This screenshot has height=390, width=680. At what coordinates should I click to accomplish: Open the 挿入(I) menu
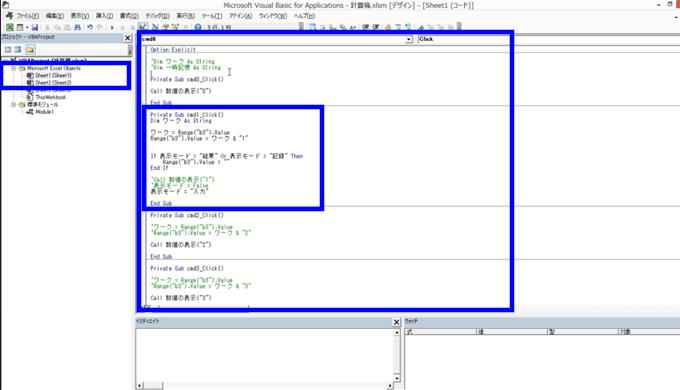pos(104,16)
